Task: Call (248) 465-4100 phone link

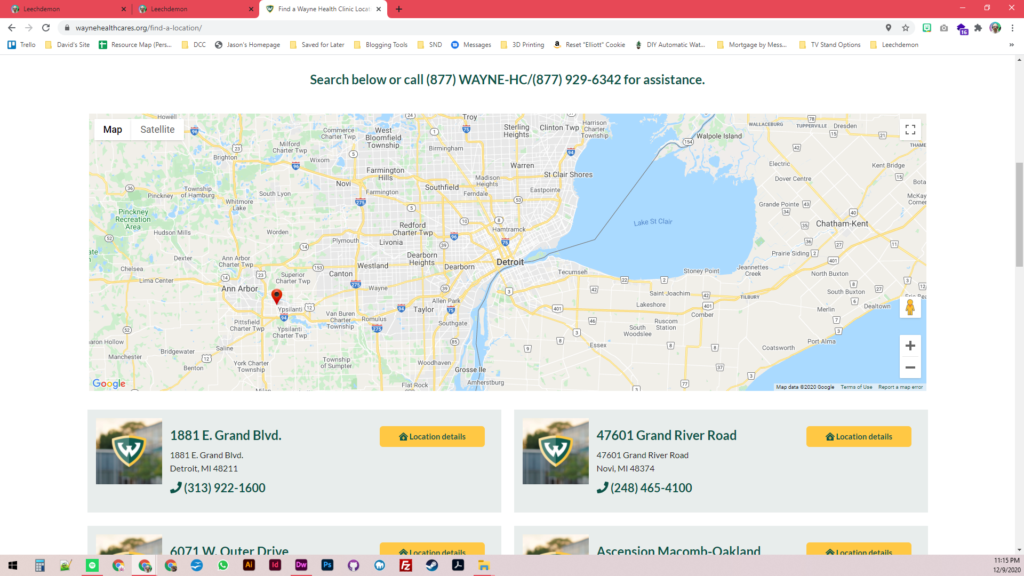Action: pyautogui.click(x=645, y=488)
